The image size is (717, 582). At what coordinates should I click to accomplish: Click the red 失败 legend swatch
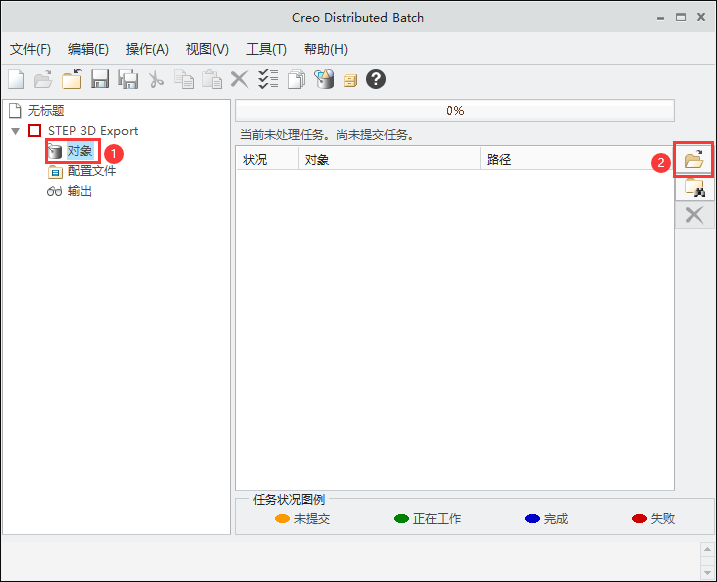click(639, 518)
